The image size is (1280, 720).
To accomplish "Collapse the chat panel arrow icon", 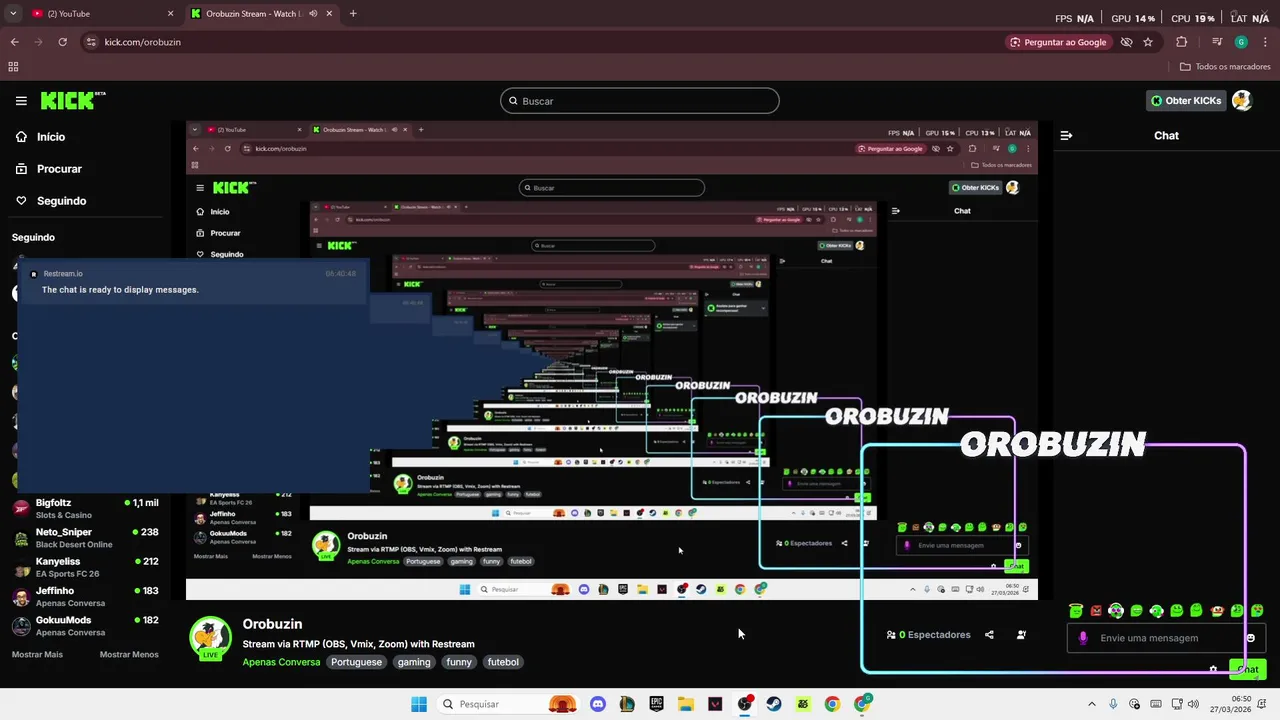I will pos(1066,135).
